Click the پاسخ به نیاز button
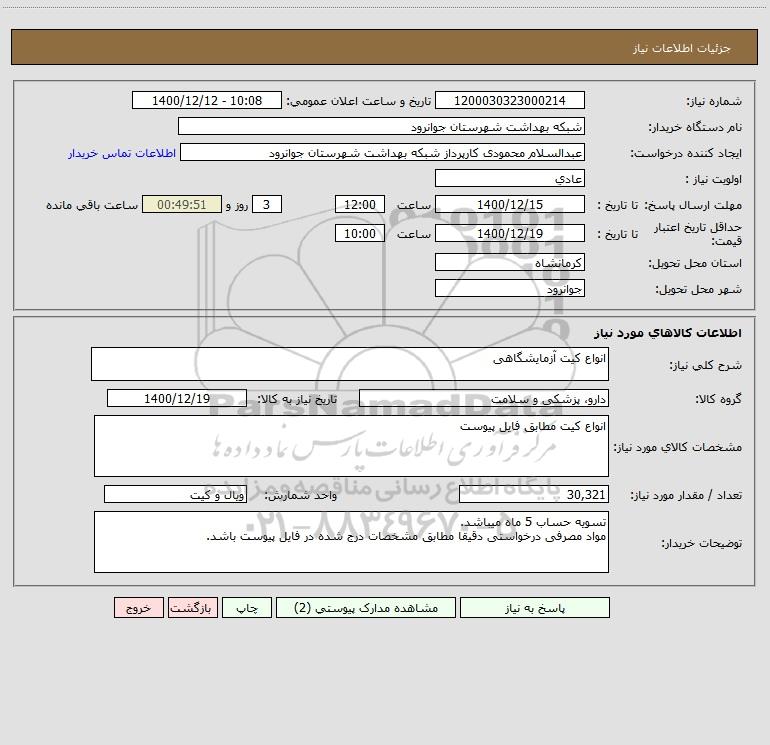Image resolution: width=770 pixels, height=745 pixels. point(535,607)
